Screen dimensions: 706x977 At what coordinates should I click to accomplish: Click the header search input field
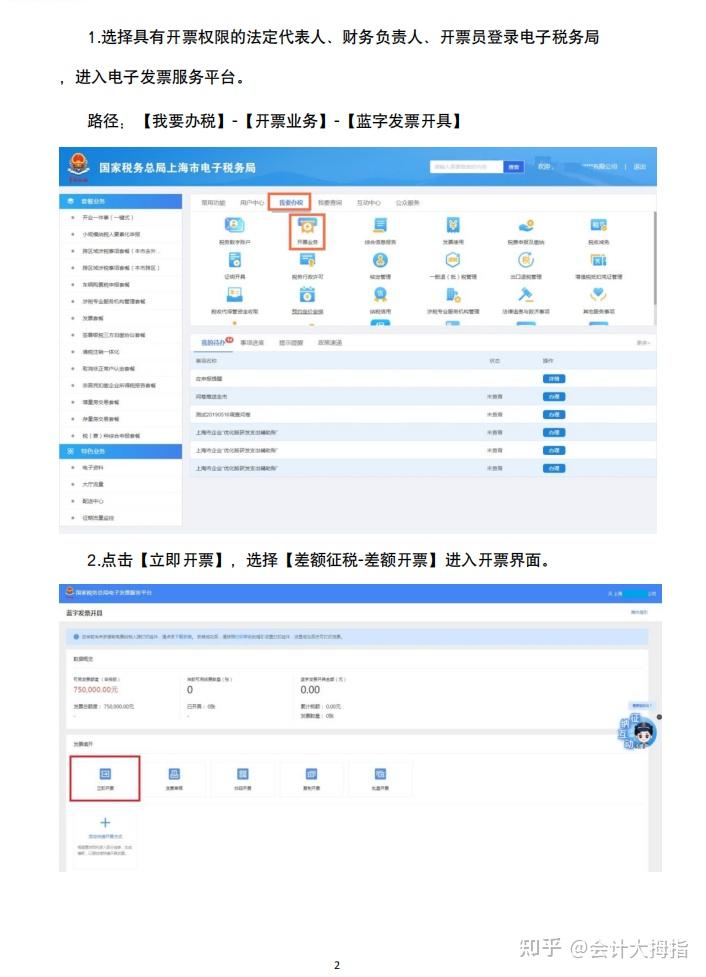[x=466, y=167]
